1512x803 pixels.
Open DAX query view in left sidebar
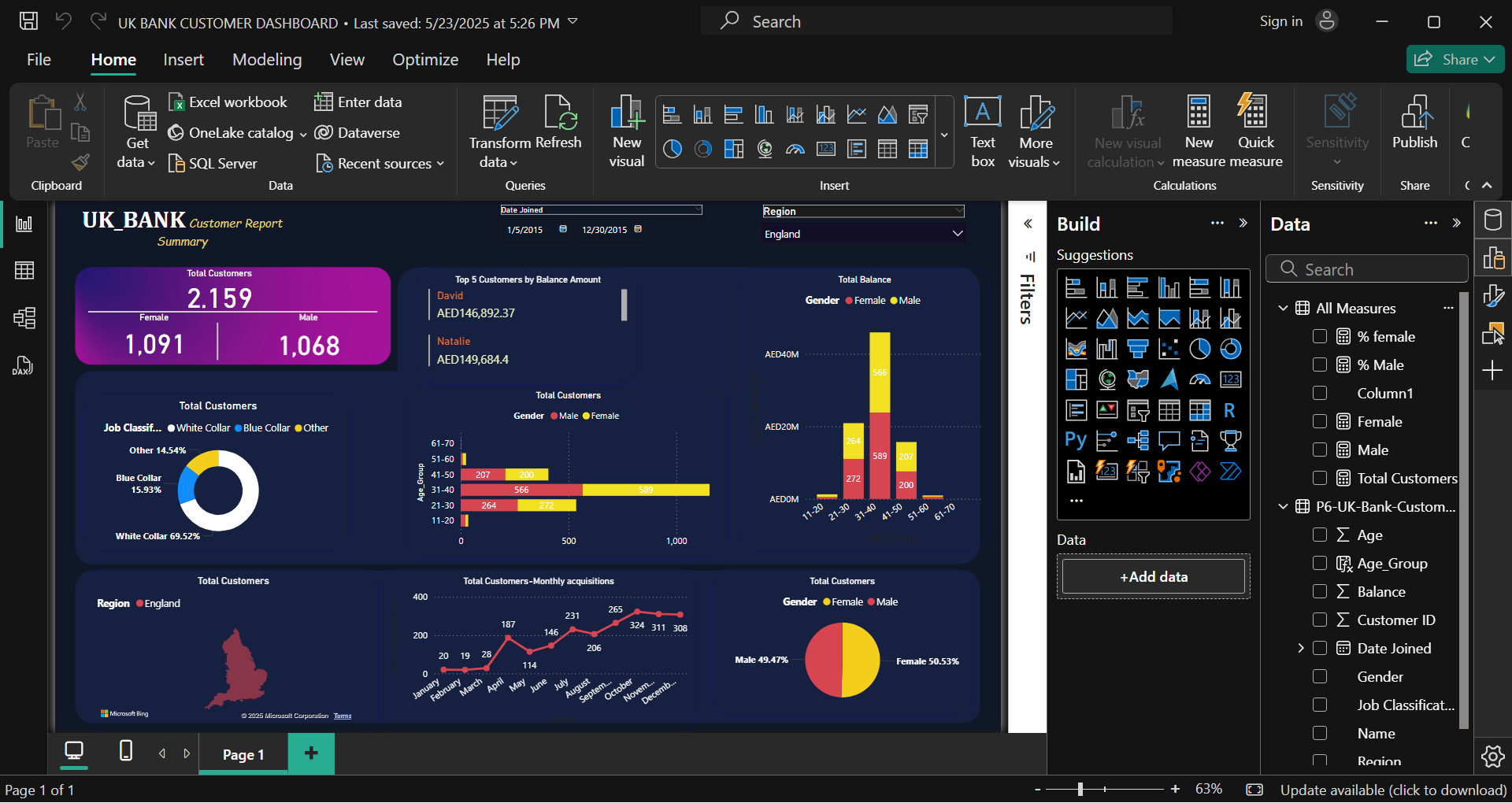23,365
